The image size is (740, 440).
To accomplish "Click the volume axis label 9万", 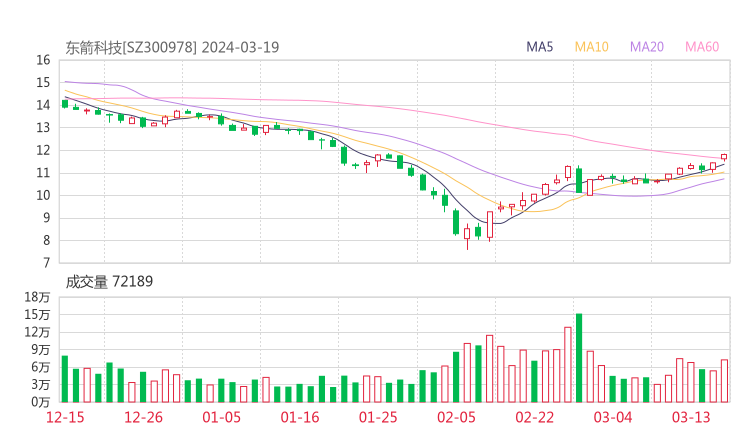I will (41, 350).
